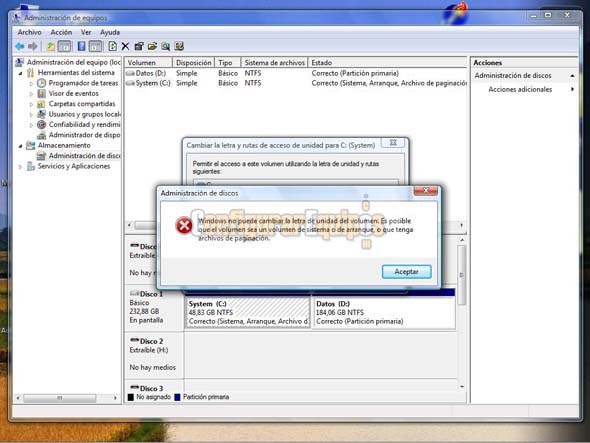Open the Archivo menu
This screenshot has height=443, width=590.
coord(29,32)
